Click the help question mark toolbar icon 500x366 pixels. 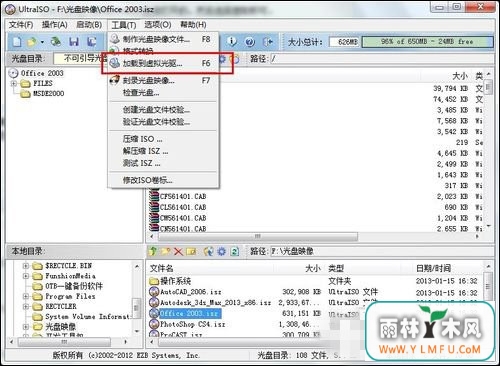point(250,42)
